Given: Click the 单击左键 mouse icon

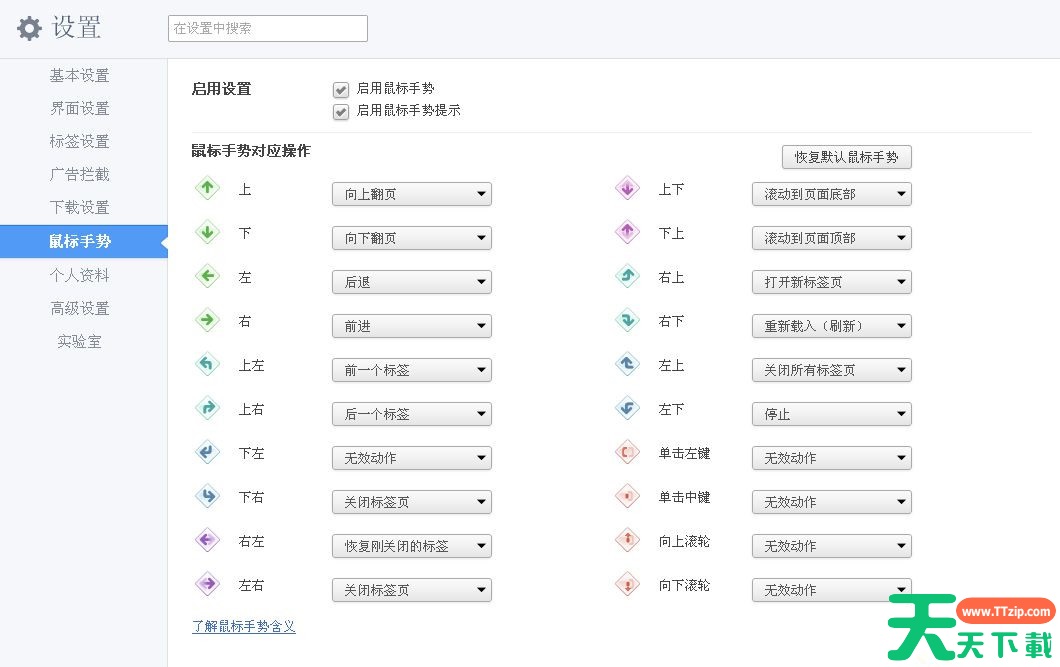Looking at the screenshot, I should click(627, 452).
